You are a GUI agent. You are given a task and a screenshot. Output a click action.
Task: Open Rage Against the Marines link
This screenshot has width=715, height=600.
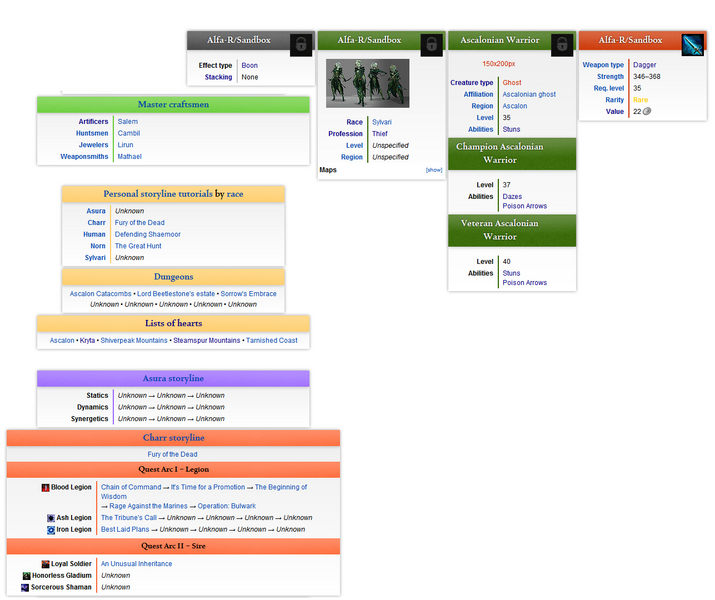pyautogui.click(x=148, y=507)
